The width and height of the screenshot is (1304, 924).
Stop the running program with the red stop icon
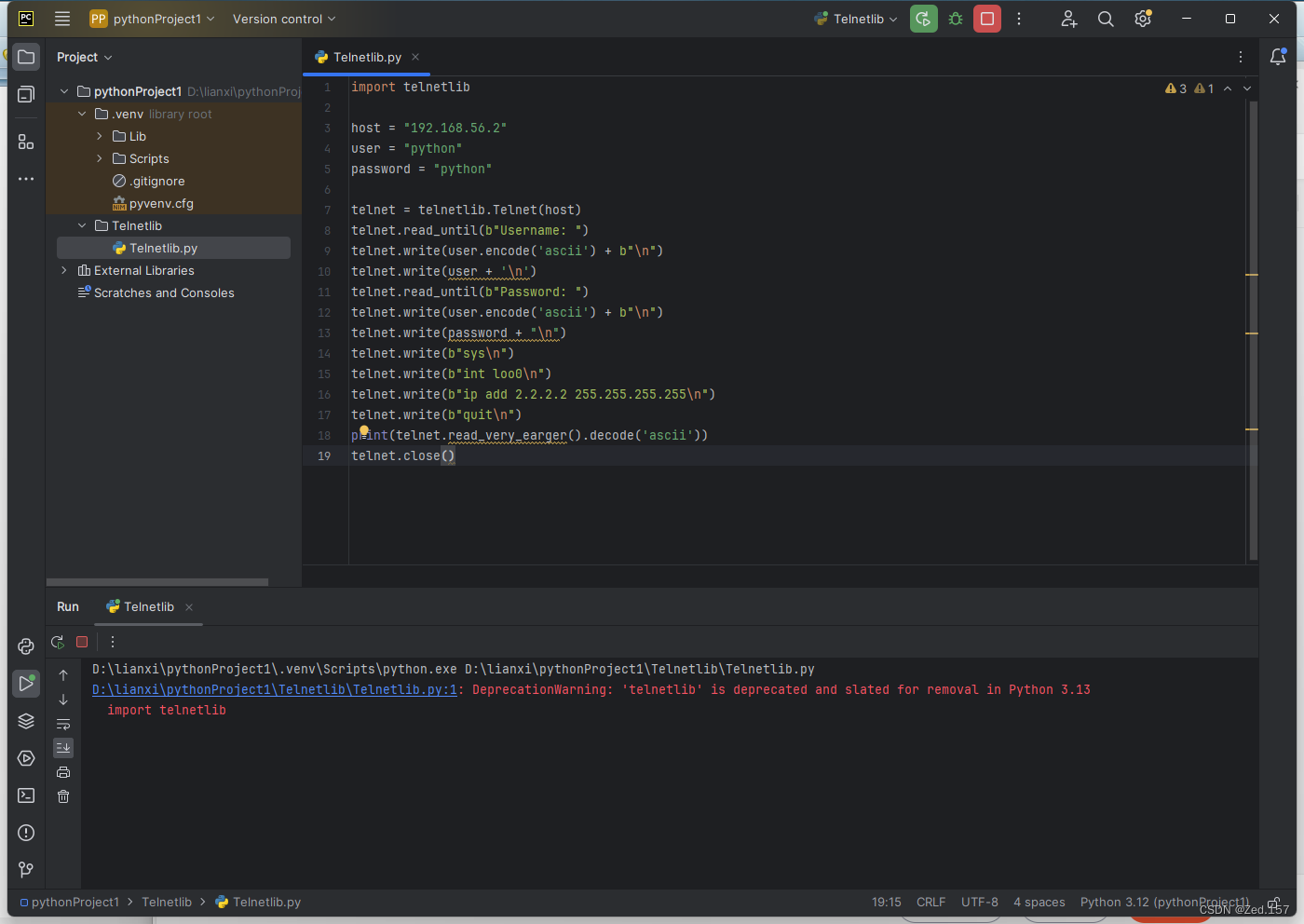pos(986,19)
